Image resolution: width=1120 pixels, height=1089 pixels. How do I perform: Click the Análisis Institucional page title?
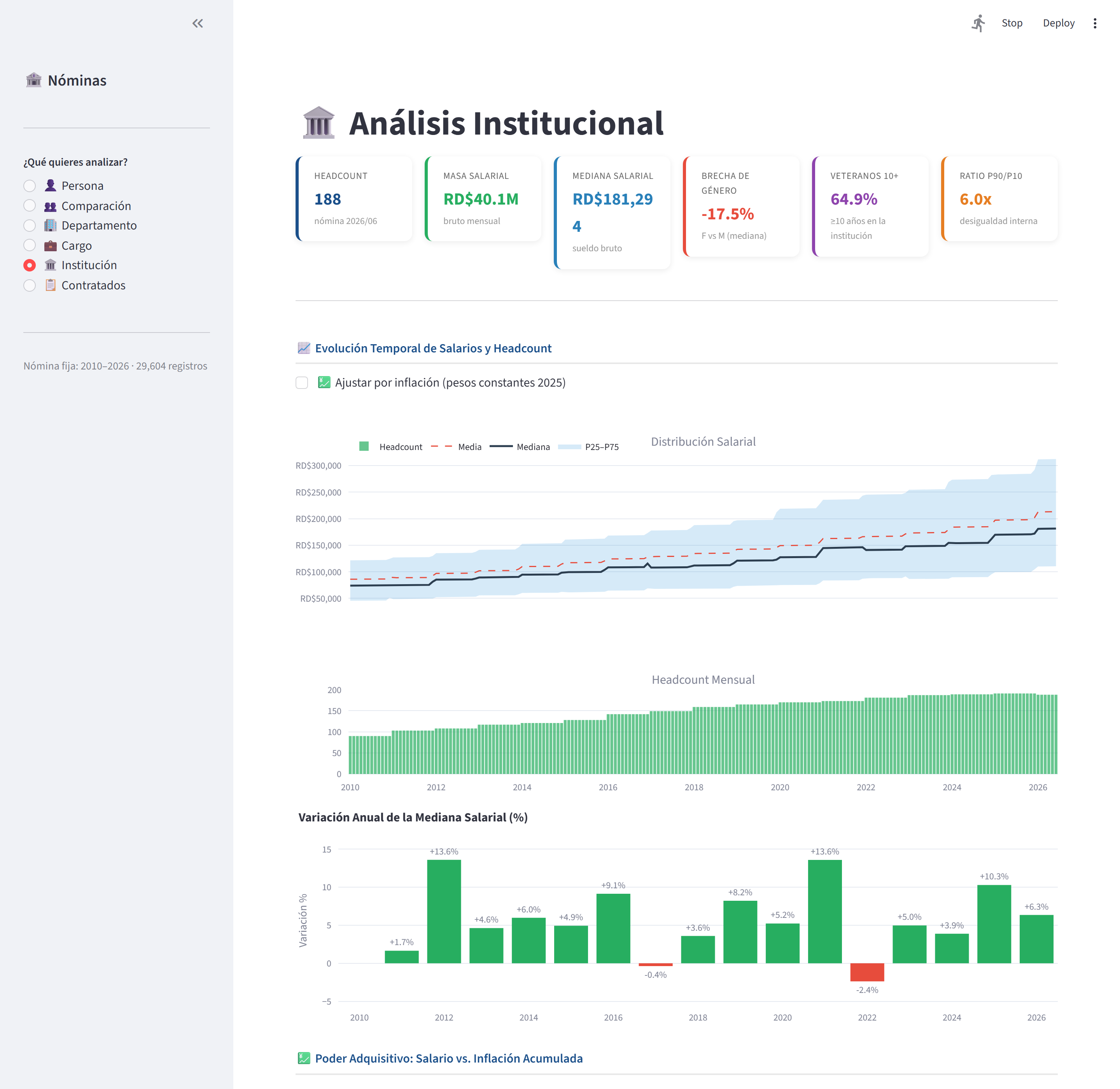(506, 123)
